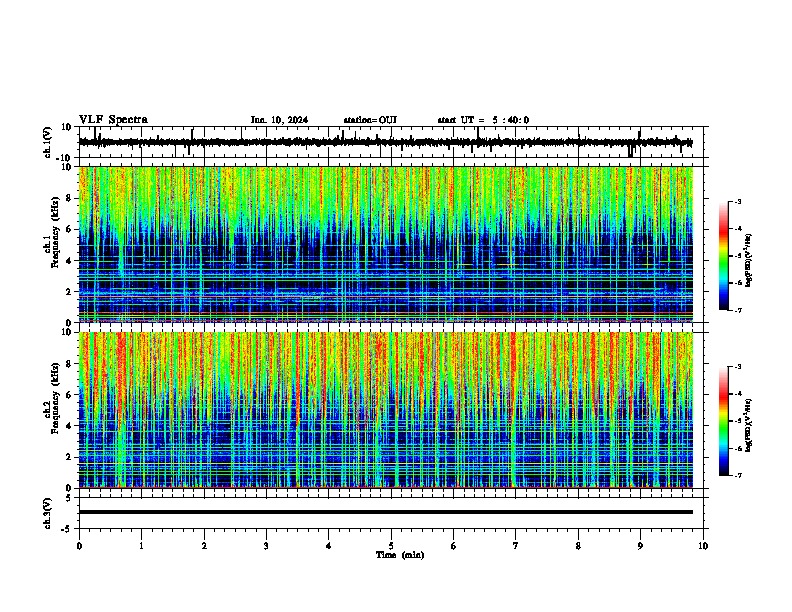Click the log(PSD) units label beside ch.1 color scale
Screen dimensions: 792x612
pos(748,261)
